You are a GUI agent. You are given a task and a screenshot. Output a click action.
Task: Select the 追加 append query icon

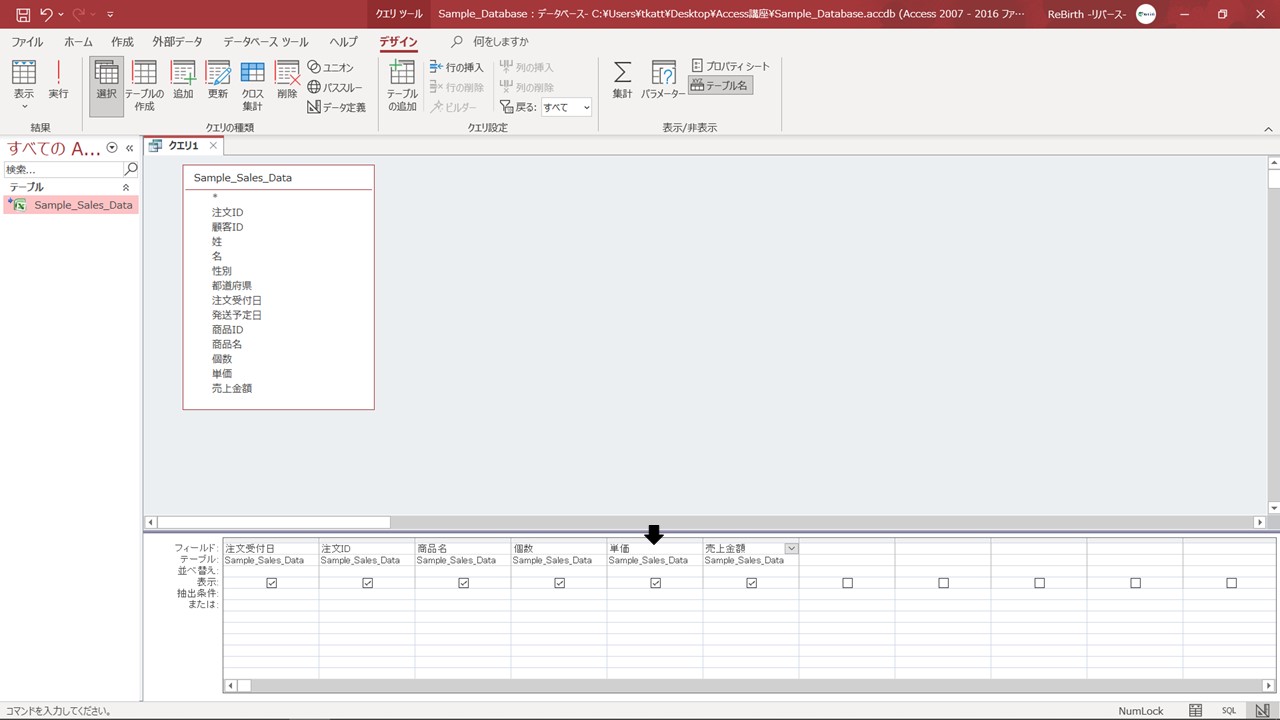(x=183, y=80)
